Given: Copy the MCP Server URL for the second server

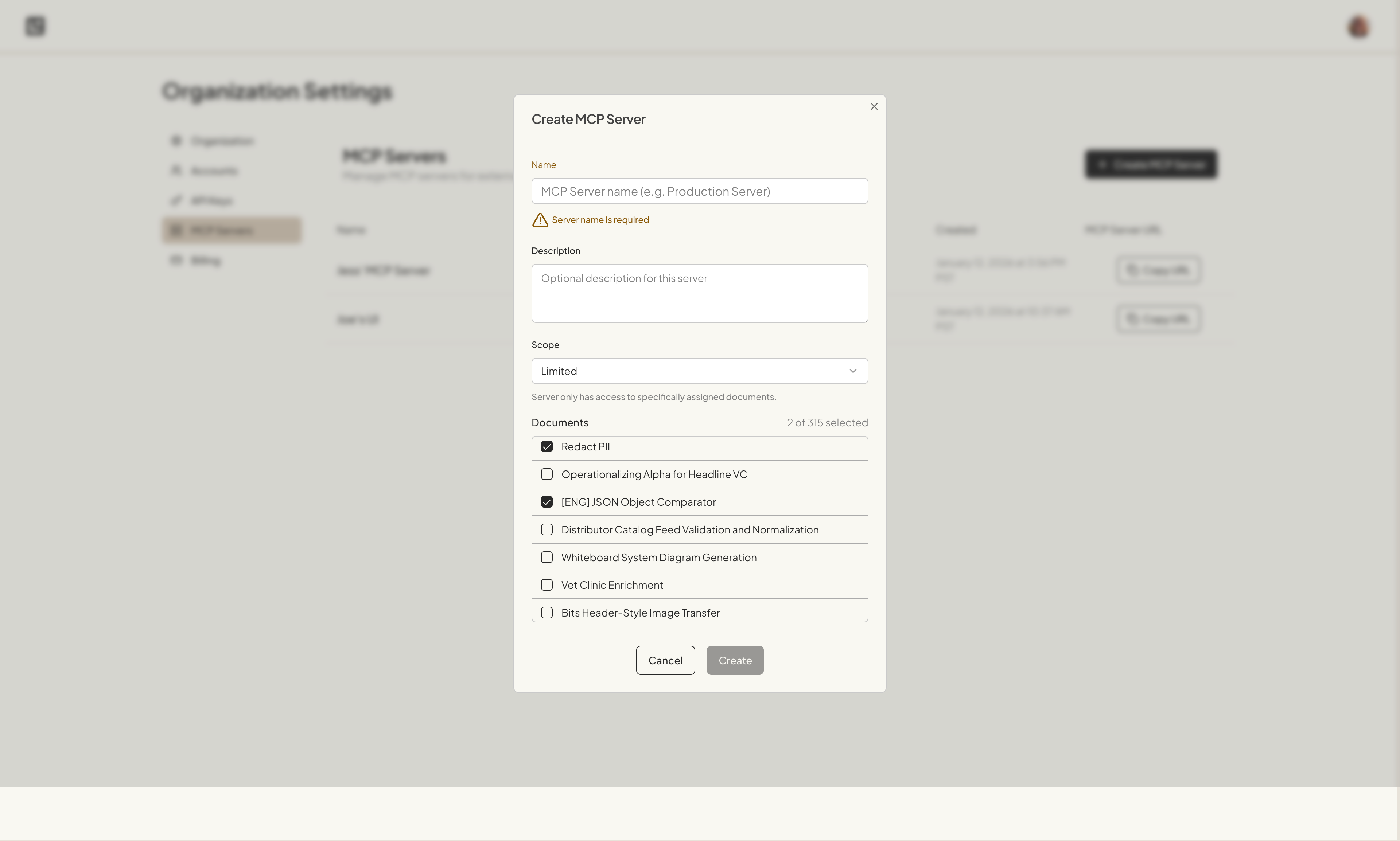Looking at the screenshot, I should click(x=1158, y=318).
